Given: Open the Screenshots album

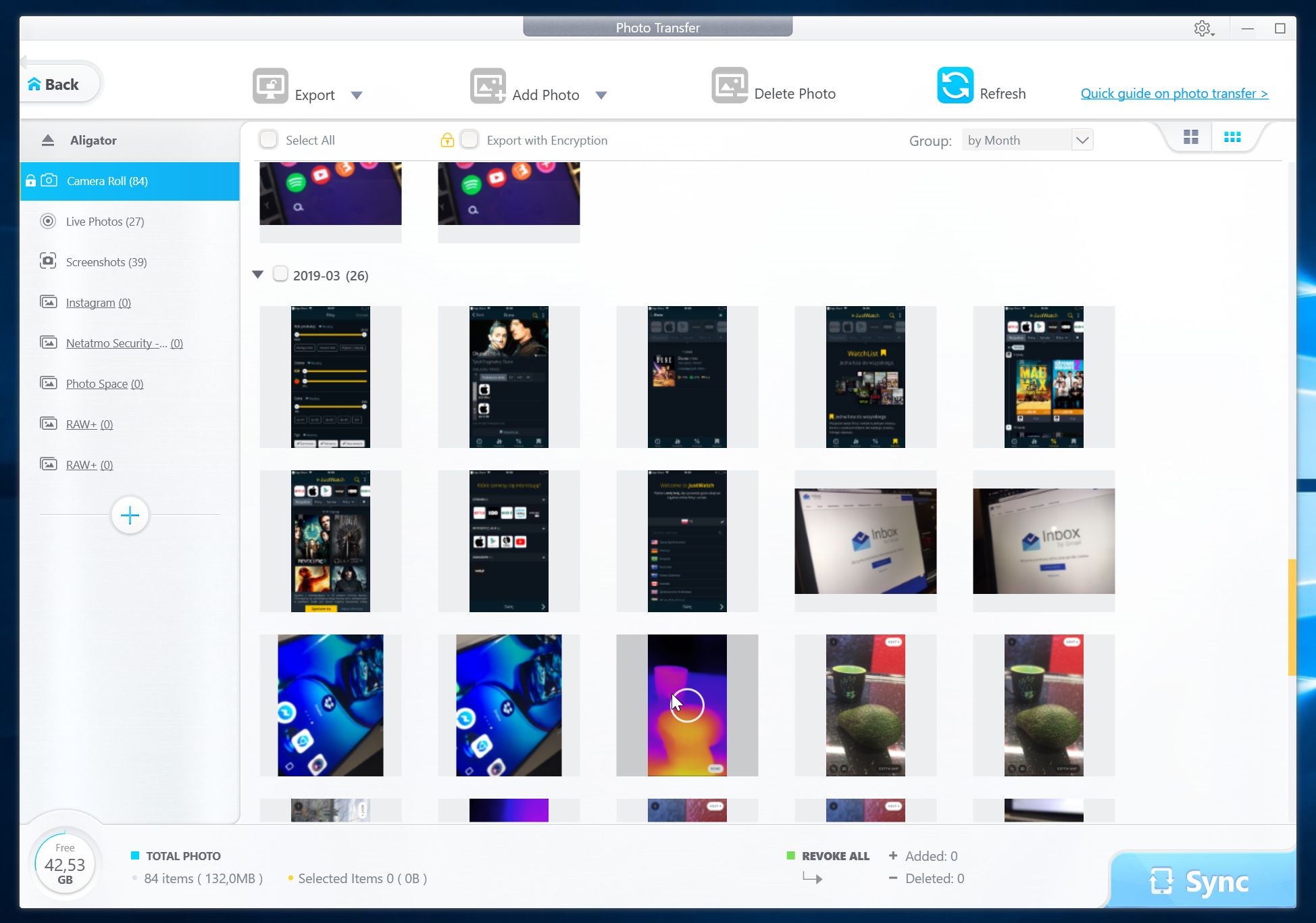Looking at the screenshot, I should click(106, 262).
